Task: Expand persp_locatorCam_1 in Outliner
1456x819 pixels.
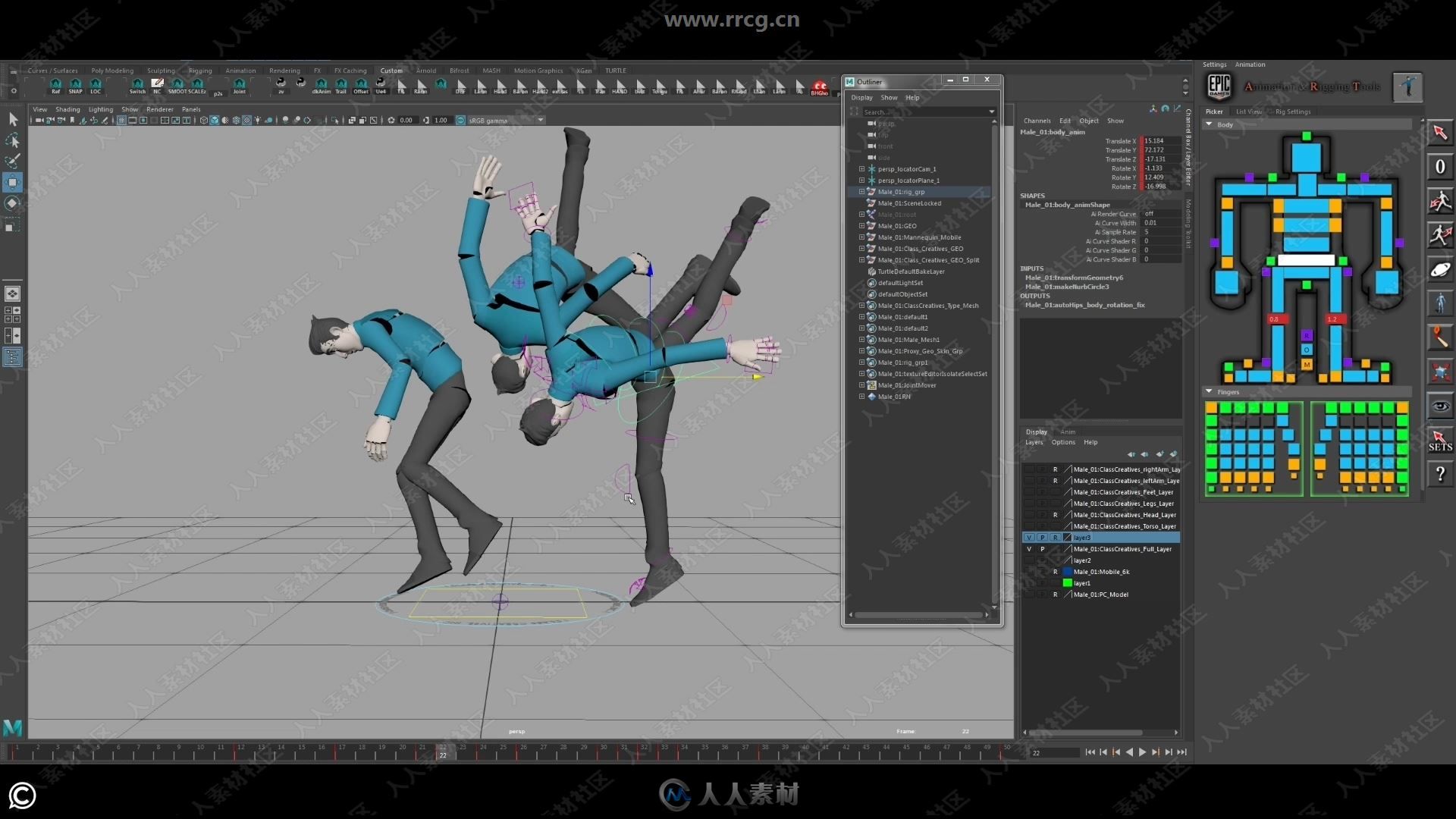Action: coord(861,169)
